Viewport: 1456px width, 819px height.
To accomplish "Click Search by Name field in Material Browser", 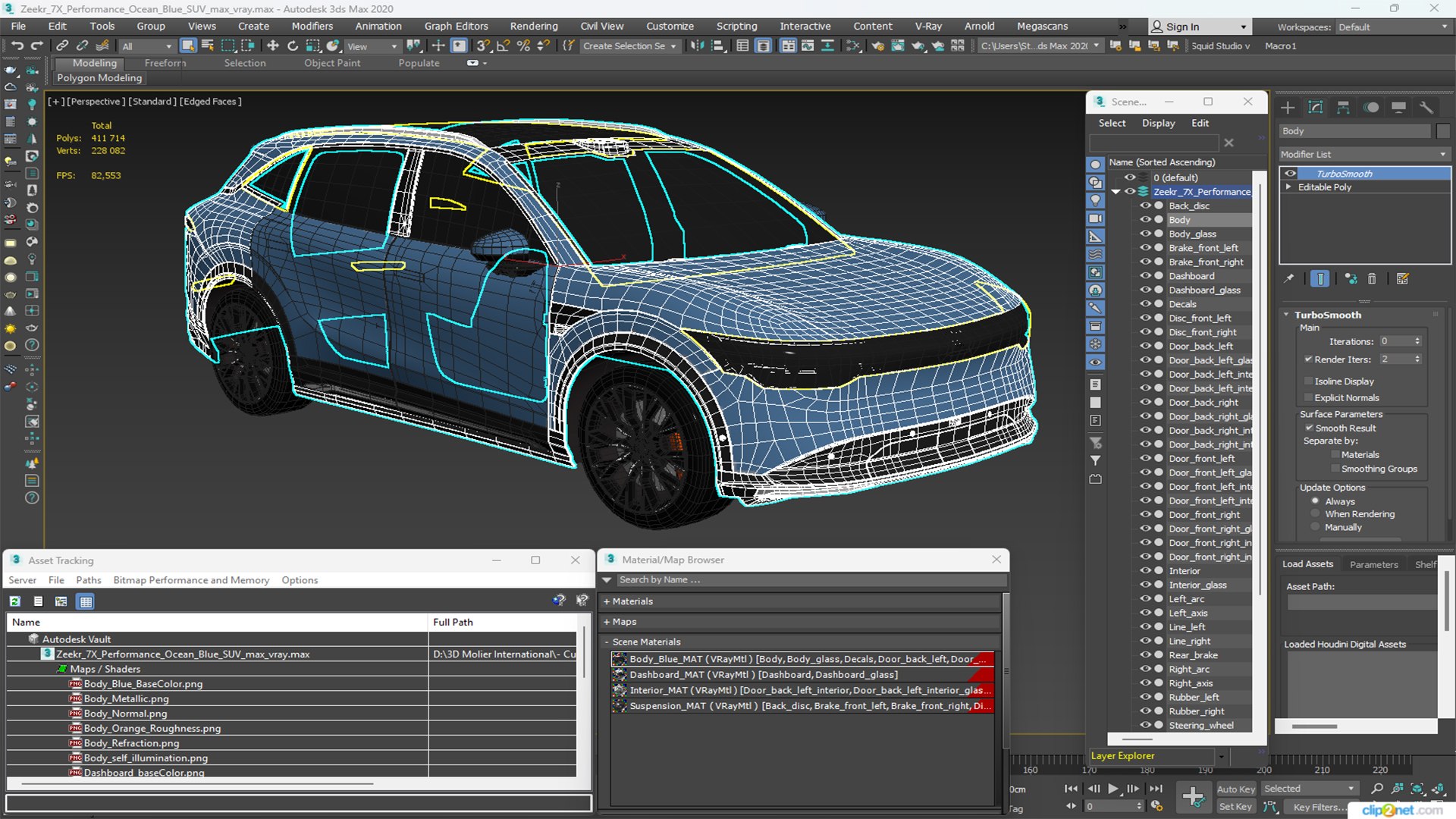I will [811, 580].
